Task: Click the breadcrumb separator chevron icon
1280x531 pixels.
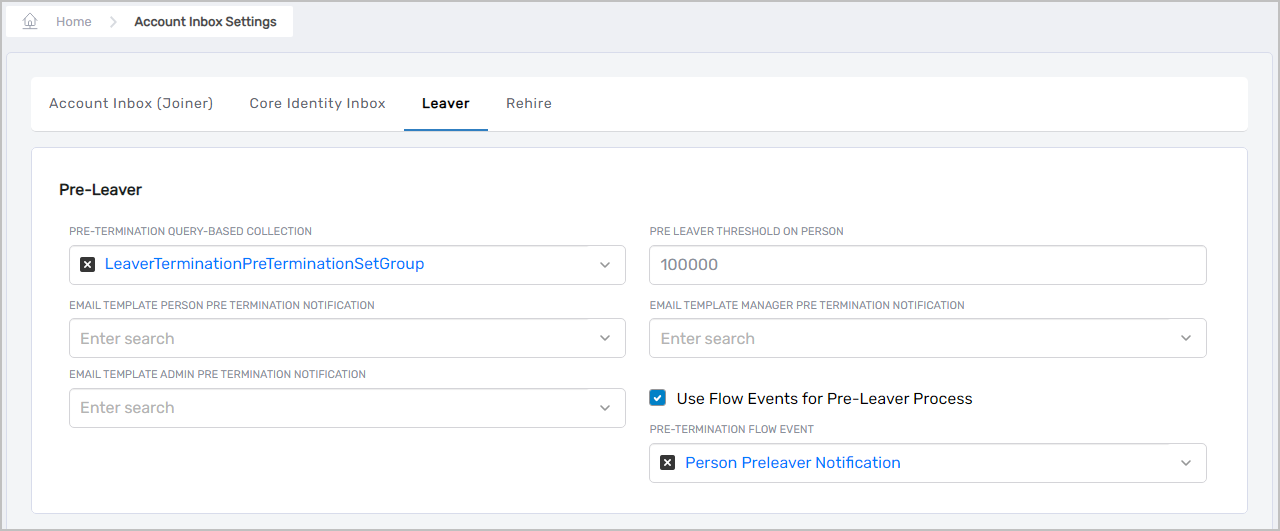Action: (x=113, y=22)
